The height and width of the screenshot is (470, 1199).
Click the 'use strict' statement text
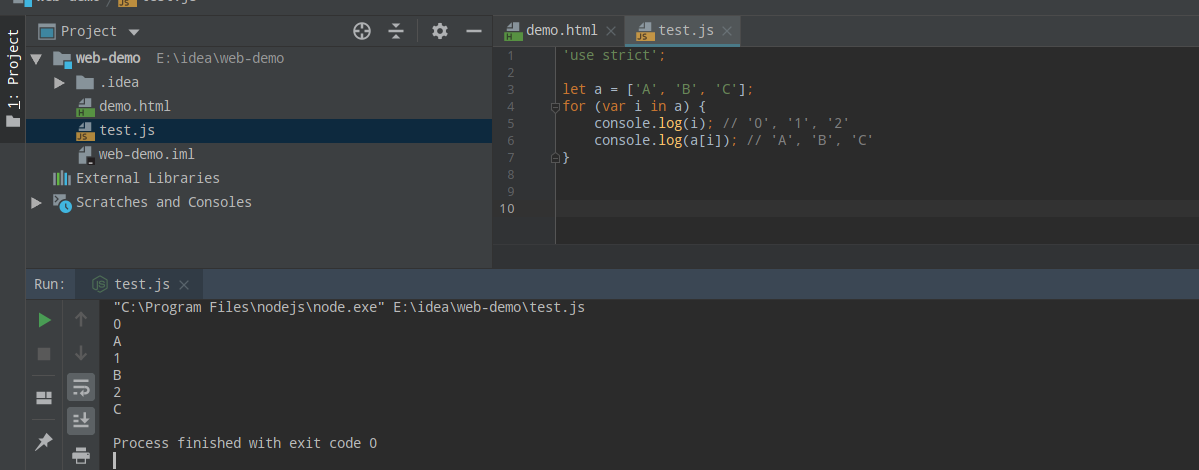coord(615,56)
